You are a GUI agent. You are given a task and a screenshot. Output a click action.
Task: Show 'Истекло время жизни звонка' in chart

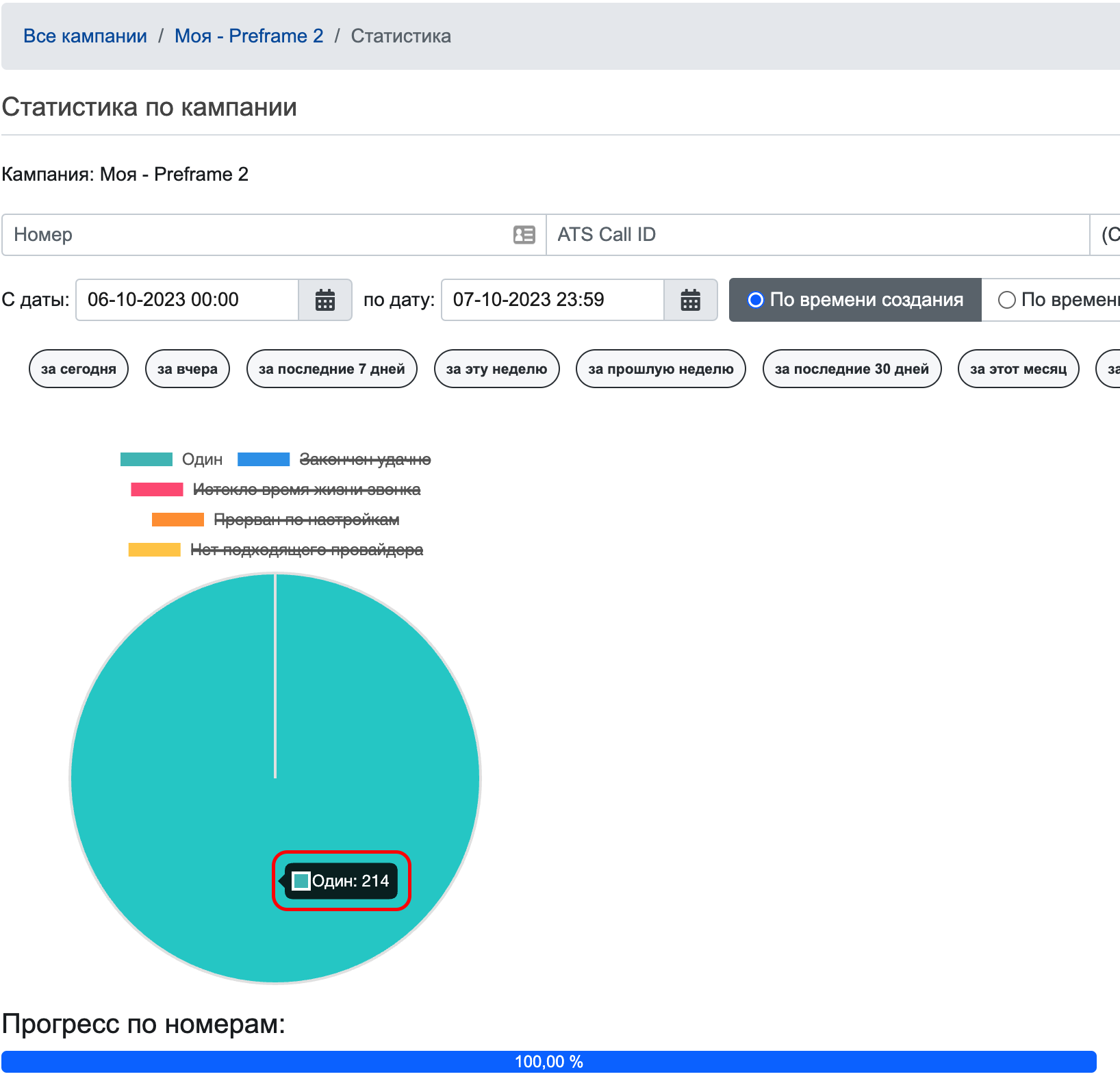[306, 489]
